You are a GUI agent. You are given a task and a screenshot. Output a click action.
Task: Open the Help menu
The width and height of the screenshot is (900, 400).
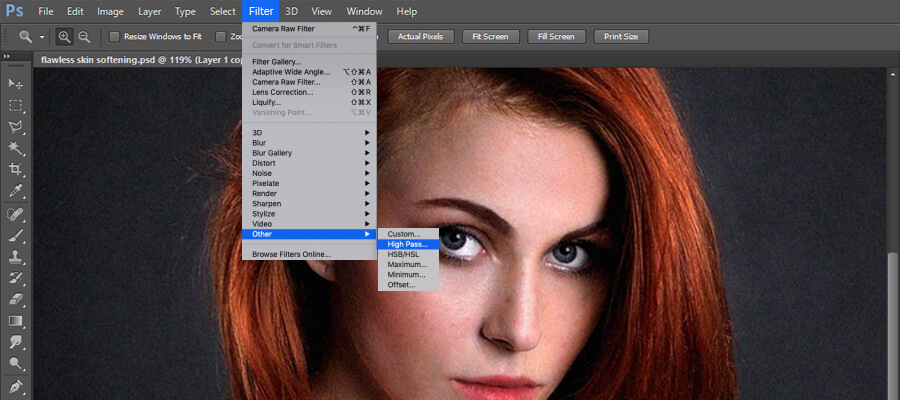pos(407,11)
